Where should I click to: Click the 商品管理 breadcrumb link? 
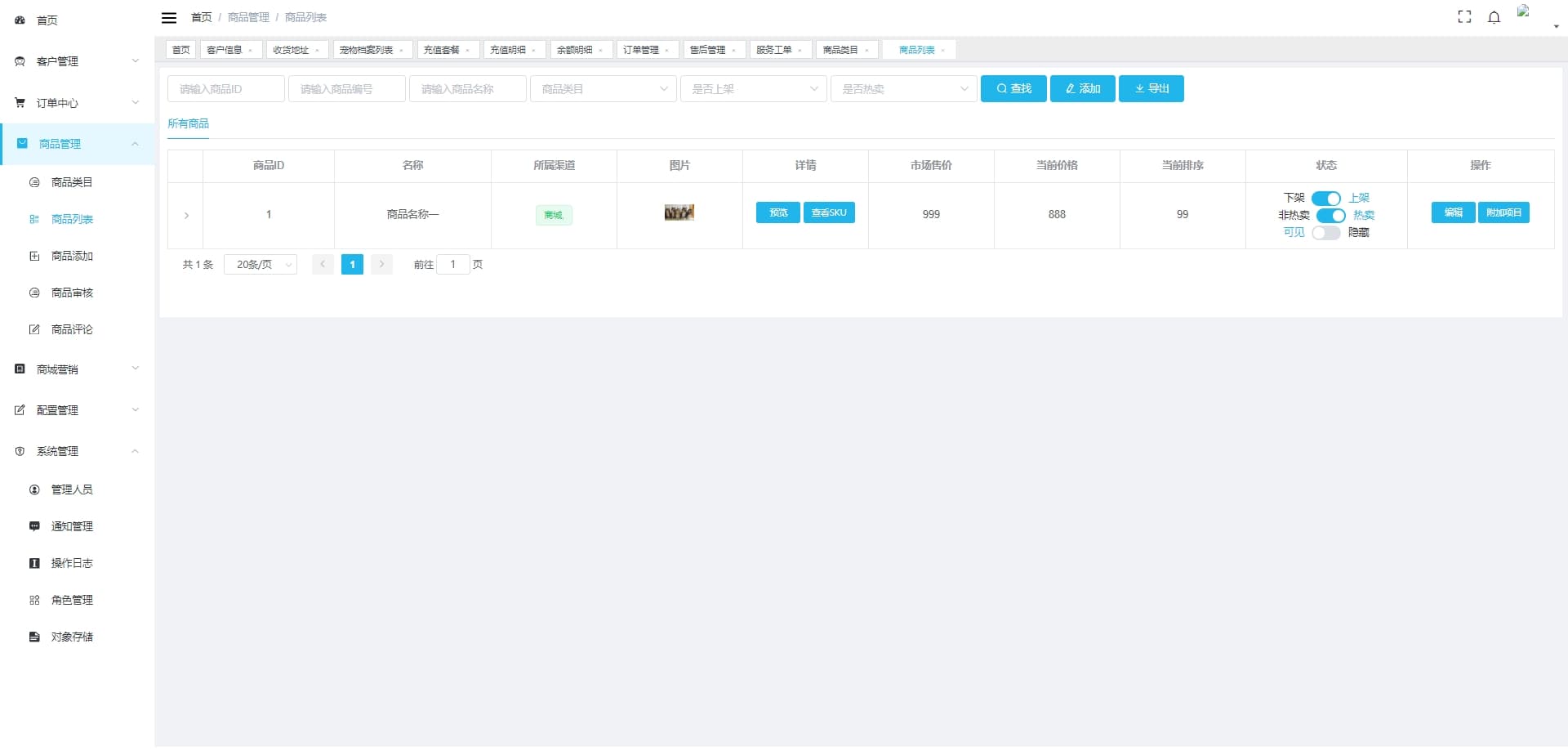[x=248, y=18]
